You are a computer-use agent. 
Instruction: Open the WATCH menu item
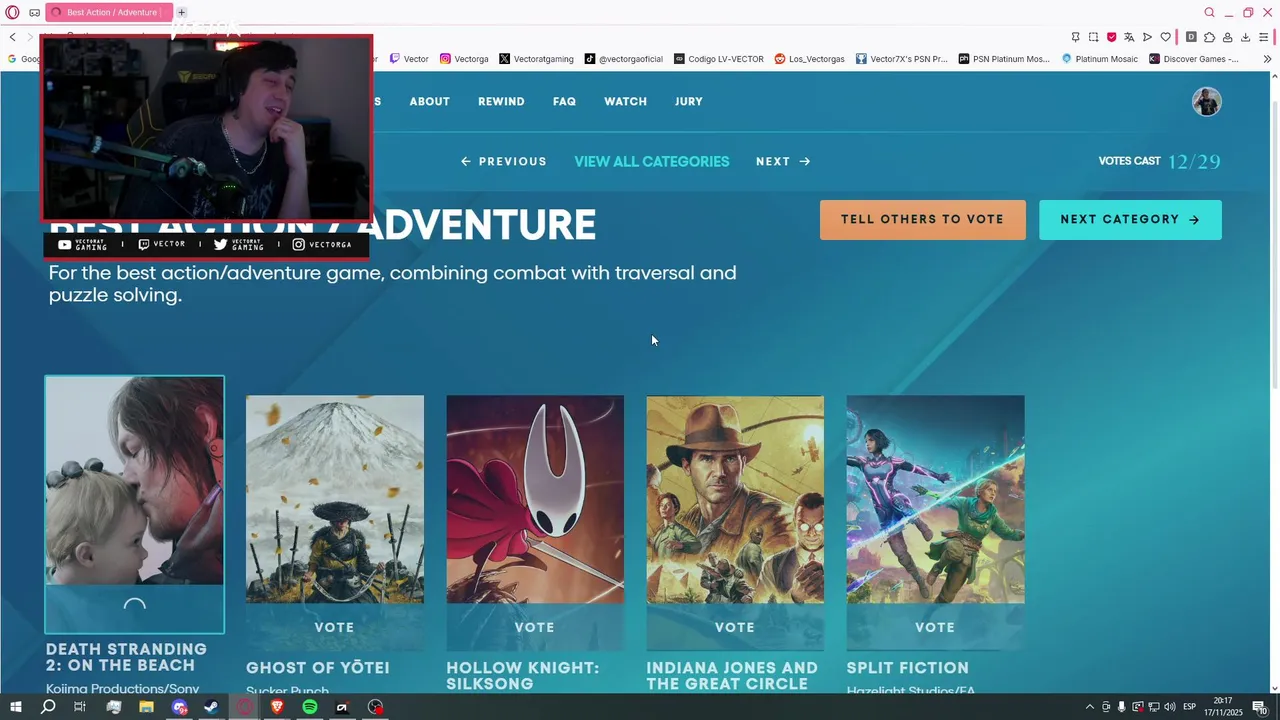point(625,102)
